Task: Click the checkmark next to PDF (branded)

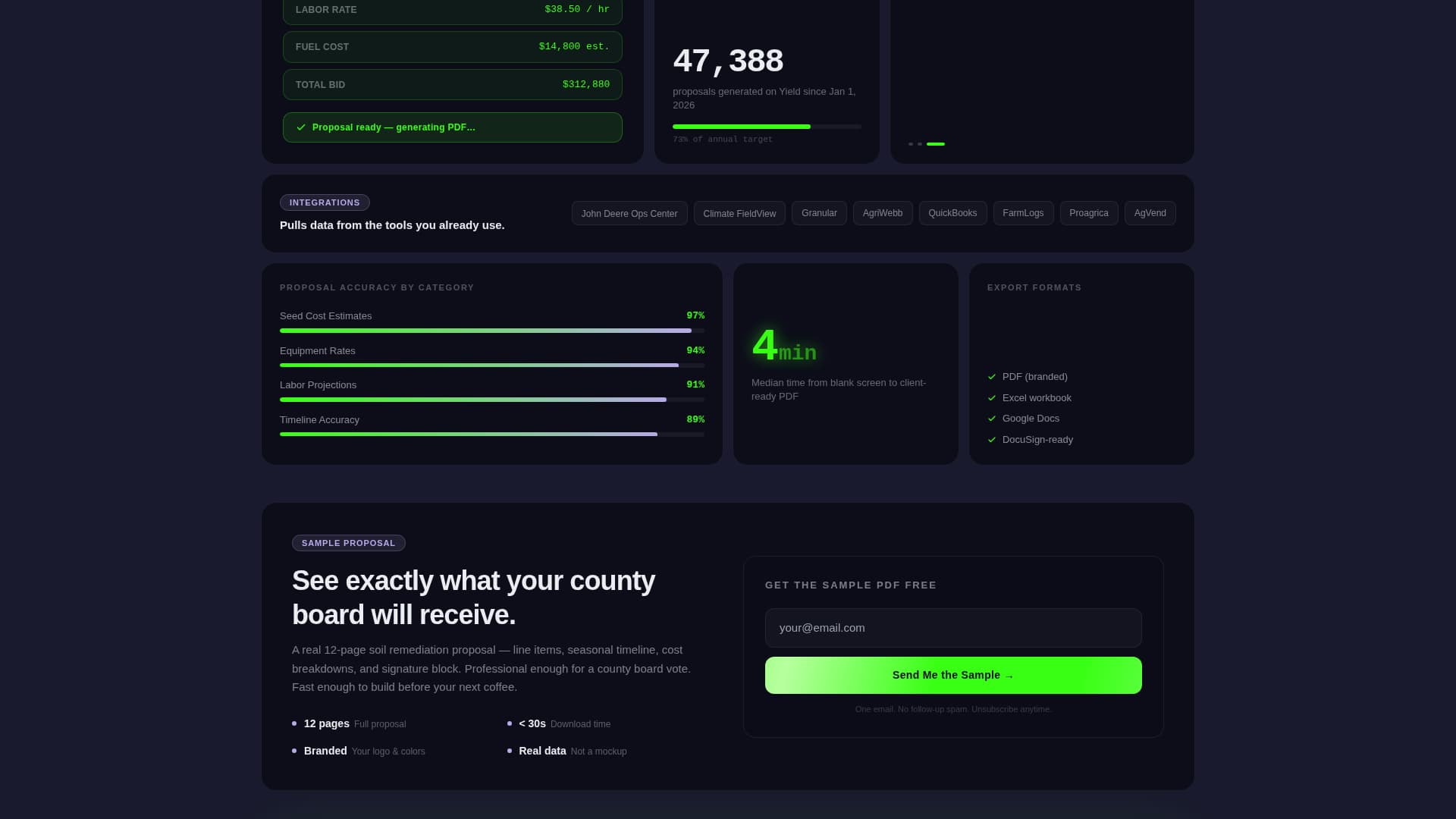Action: pos(992,377)
